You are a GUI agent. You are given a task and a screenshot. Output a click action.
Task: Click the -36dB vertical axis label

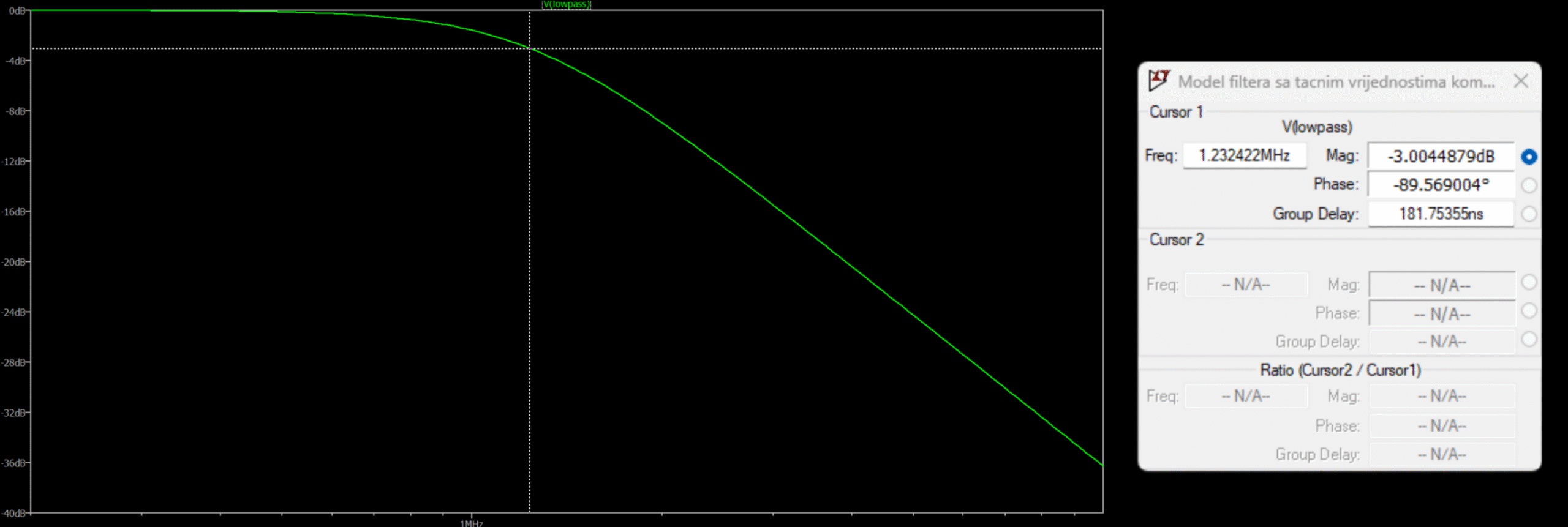click(x=14, y=463)
